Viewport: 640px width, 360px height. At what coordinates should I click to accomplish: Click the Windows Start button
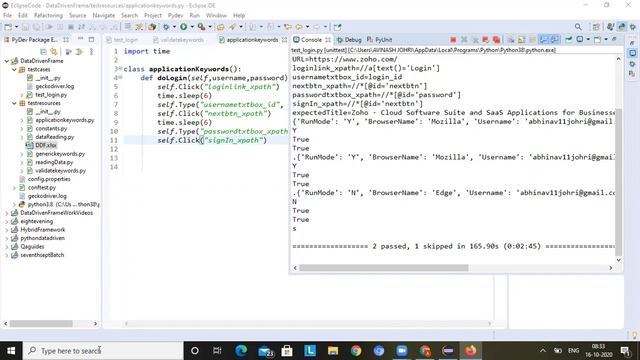11,351
